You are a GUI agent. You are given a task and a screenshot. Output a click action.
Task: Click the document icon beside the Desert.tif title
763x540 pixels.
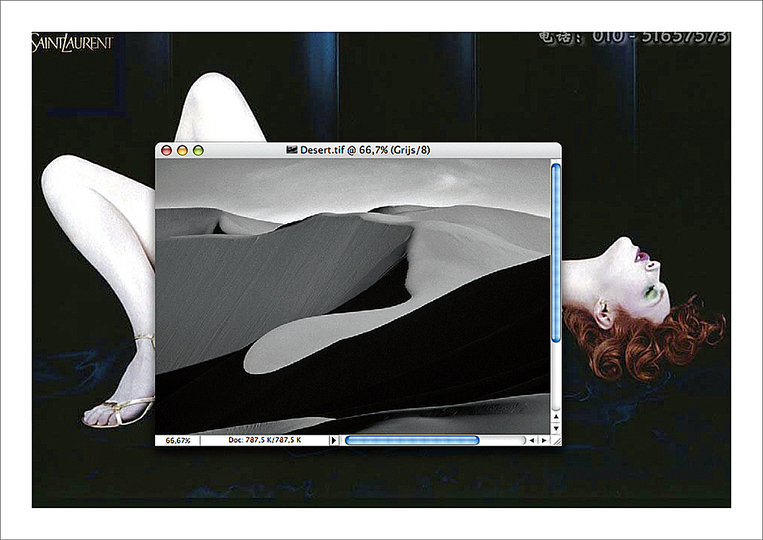[291, 150]
